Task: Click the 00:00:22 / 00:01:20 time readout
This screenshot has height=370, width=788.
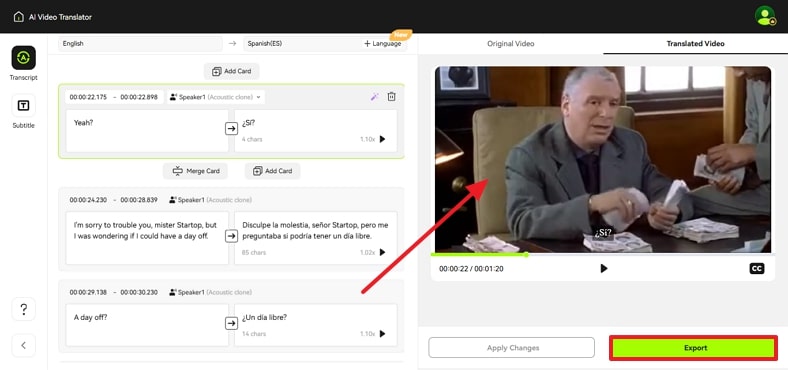Action: coord(471,269)
